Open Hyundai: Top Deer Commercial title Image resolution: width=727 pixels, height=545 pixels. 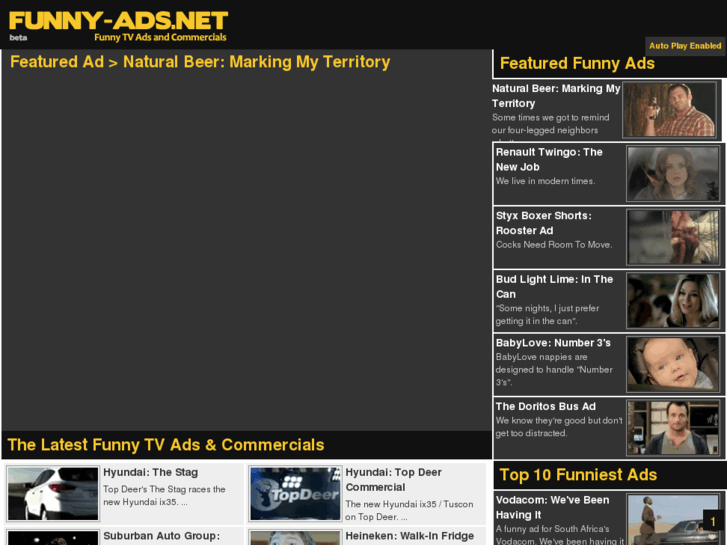(394, 480)
